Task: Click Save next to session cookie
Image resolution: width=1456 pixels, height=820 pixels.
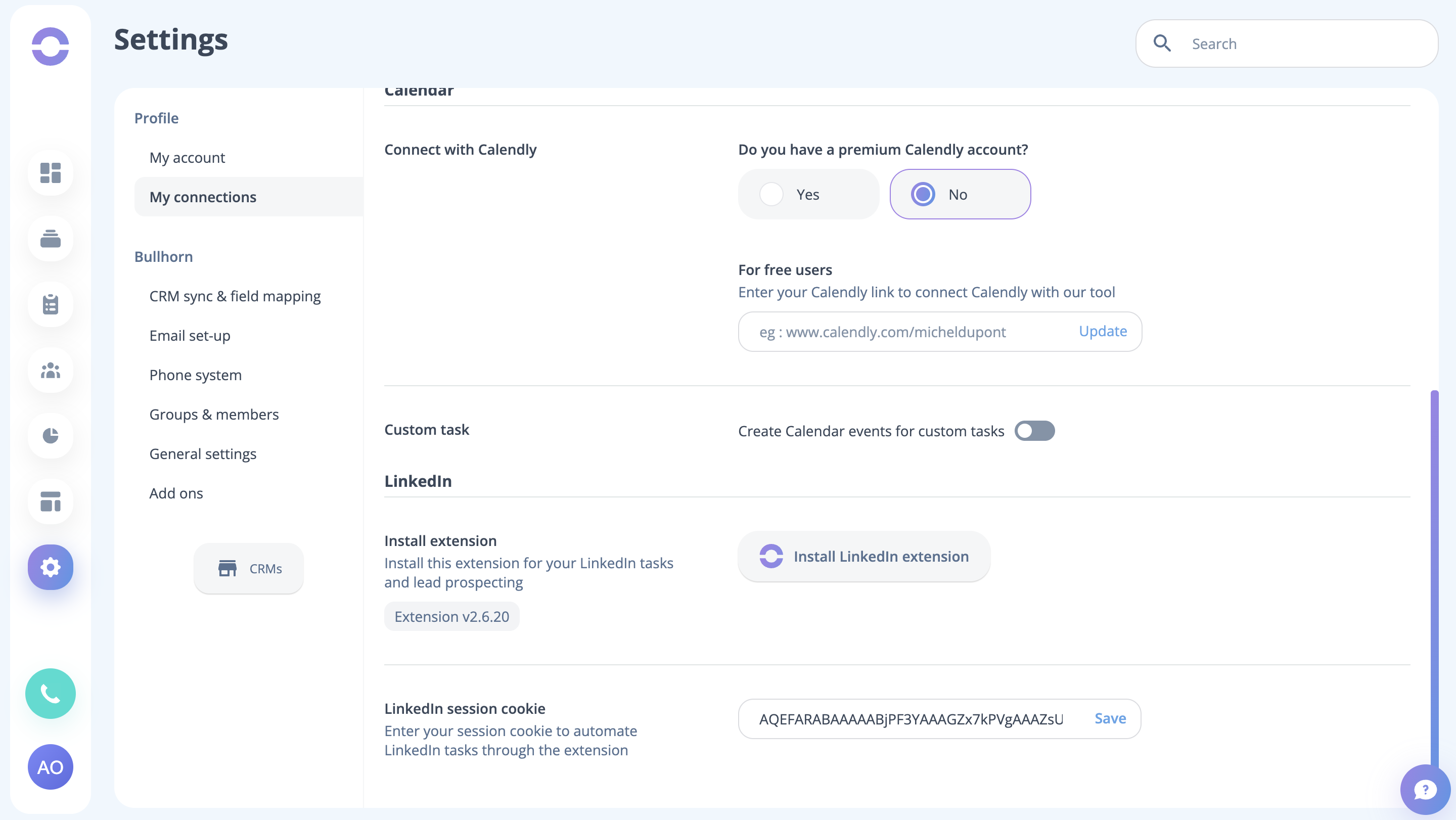Action: 1110,718
